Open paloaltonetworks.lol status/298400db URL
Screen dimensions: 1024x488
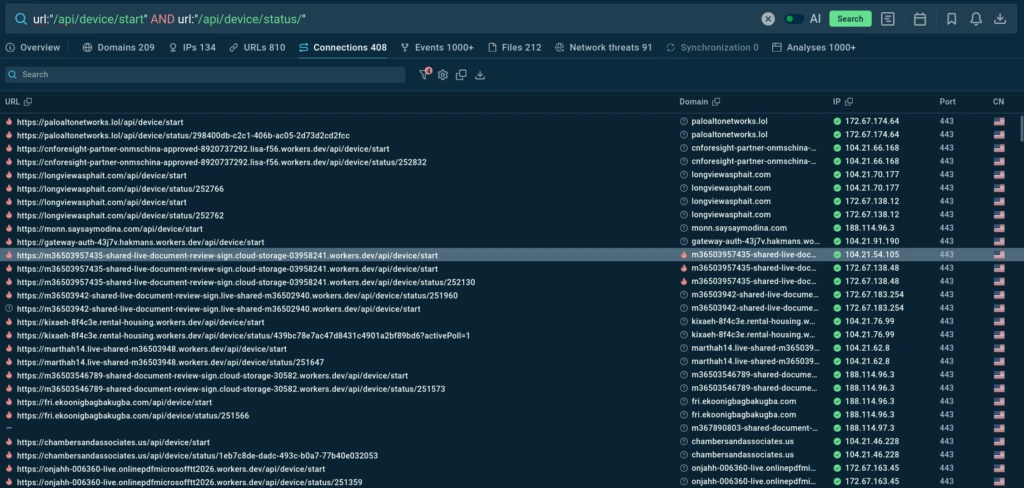coord(183,135)
